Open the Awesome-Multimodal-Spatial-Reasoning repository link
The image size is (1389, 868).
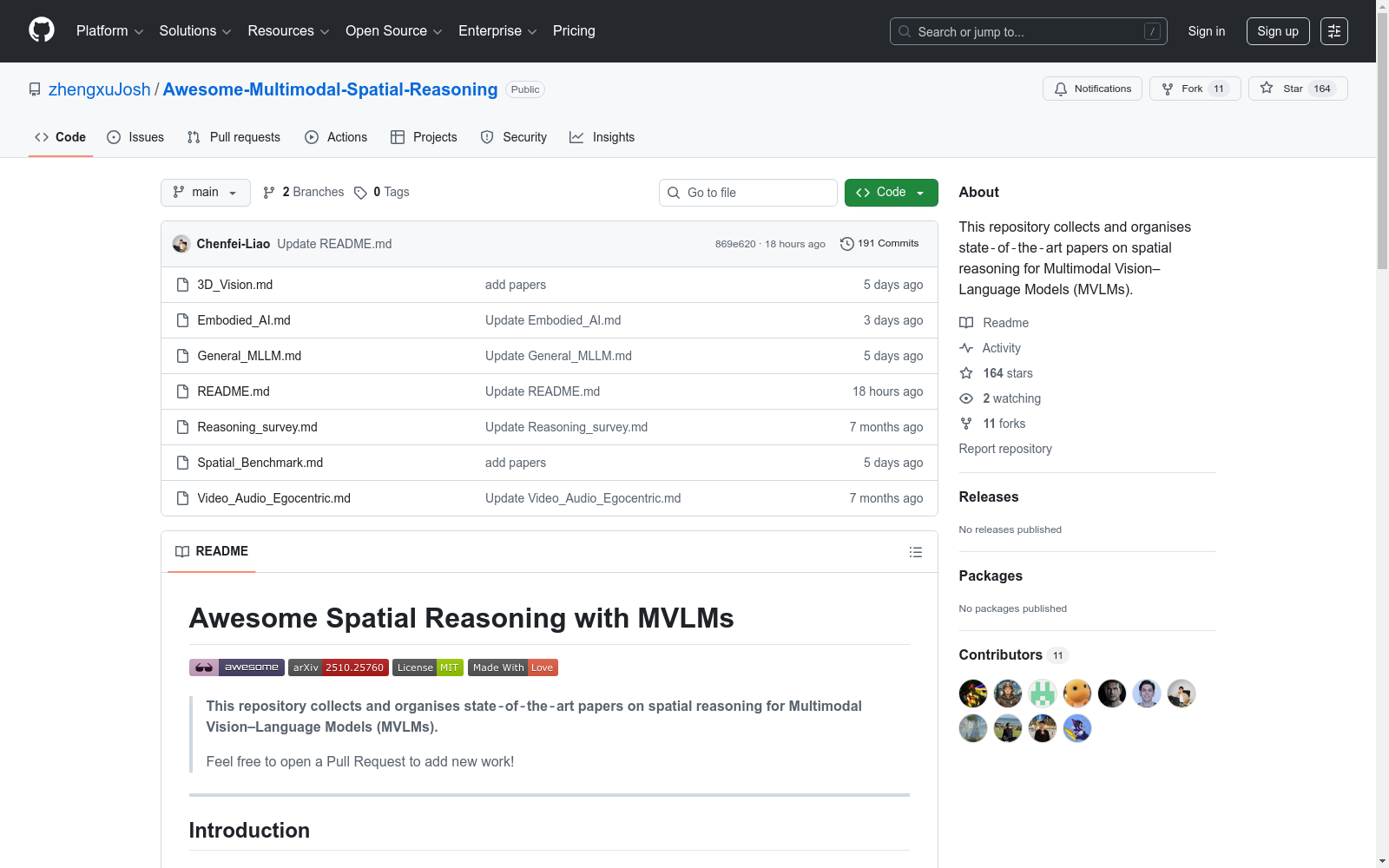[x=330, y=89]
